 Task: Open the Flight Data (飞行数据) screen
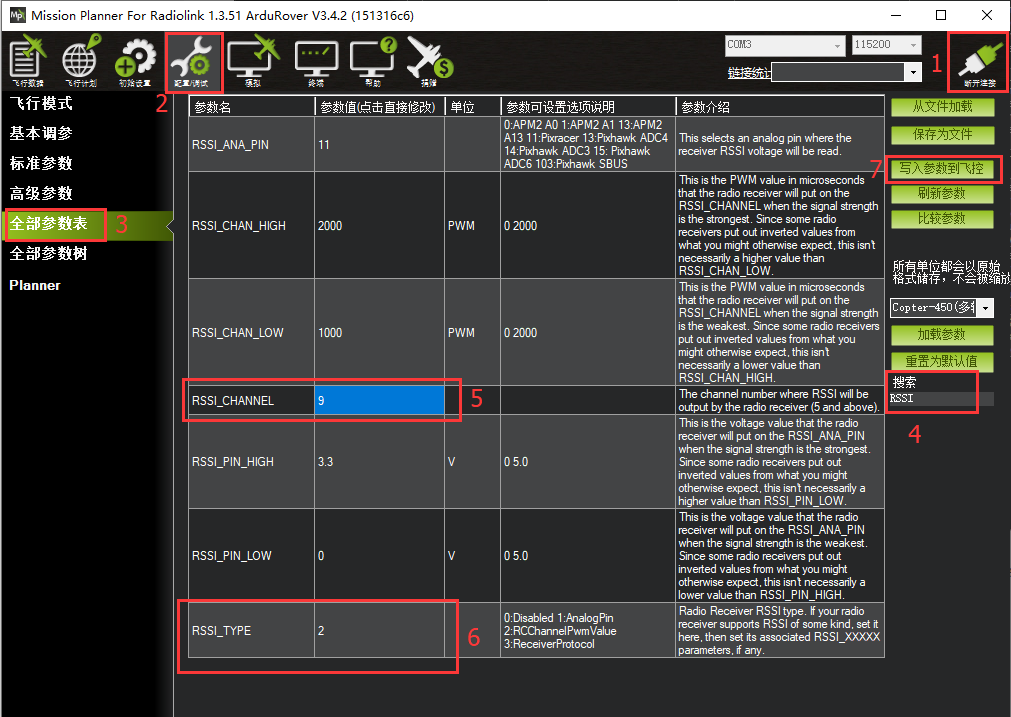pyautogui.click(x=28, y=62)
